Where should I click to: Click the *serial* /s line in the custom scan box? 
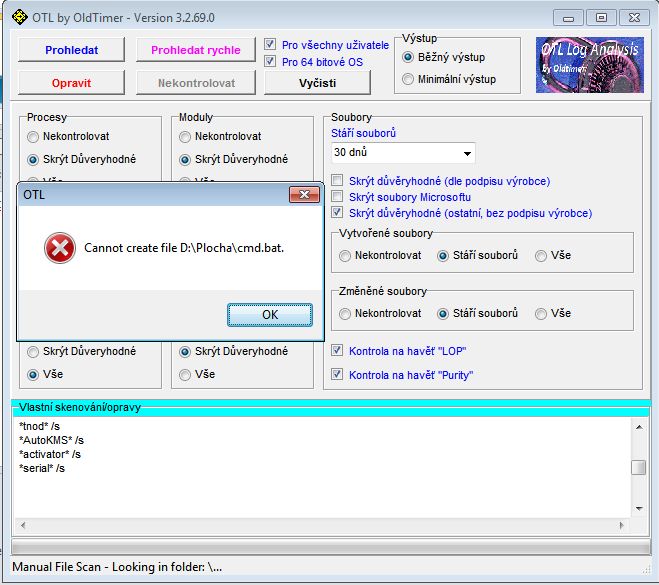pyautogui.click(x=42, y=468)
